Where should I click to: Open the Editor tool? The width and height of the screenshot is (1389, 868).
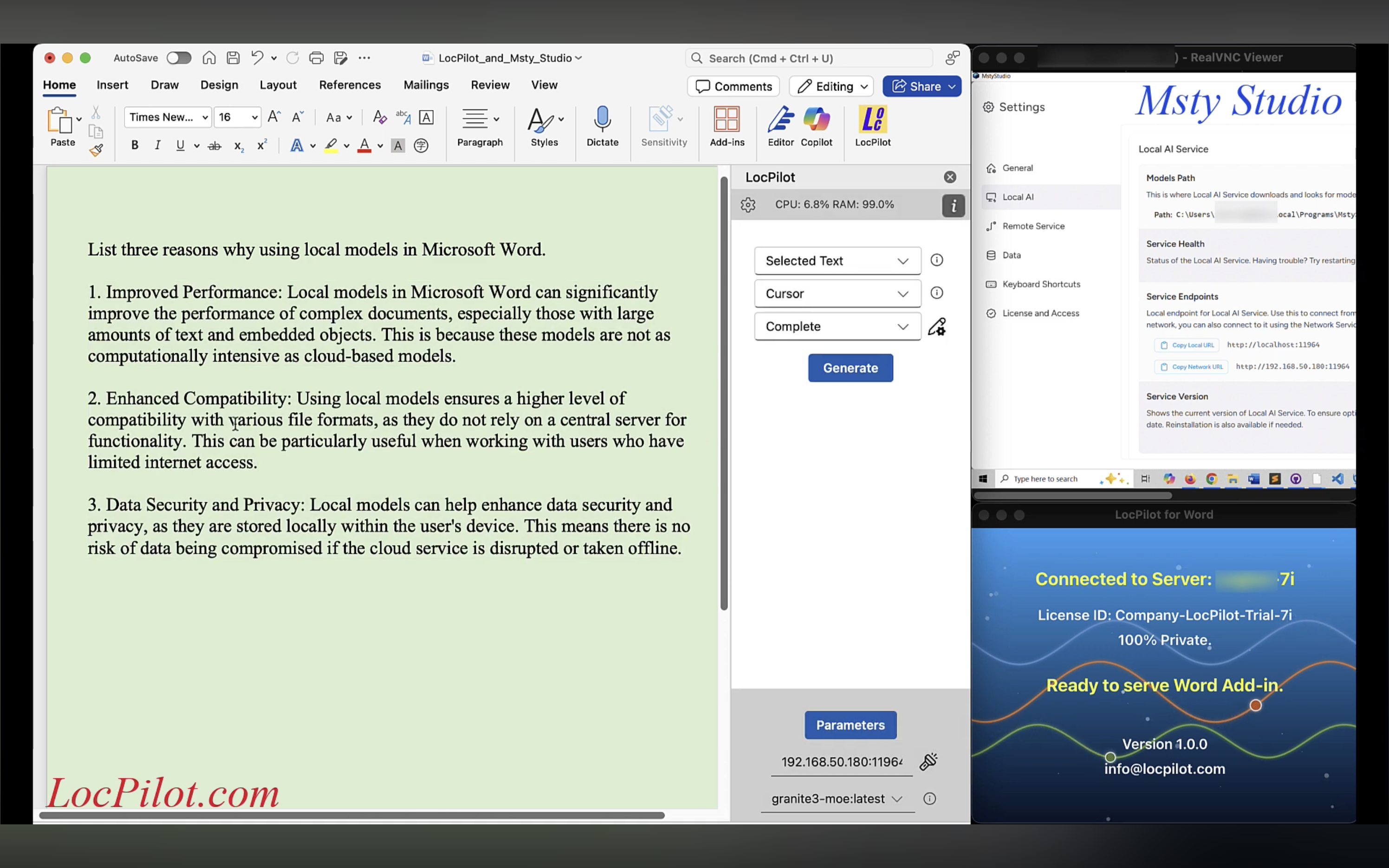[x=780, y=126]
